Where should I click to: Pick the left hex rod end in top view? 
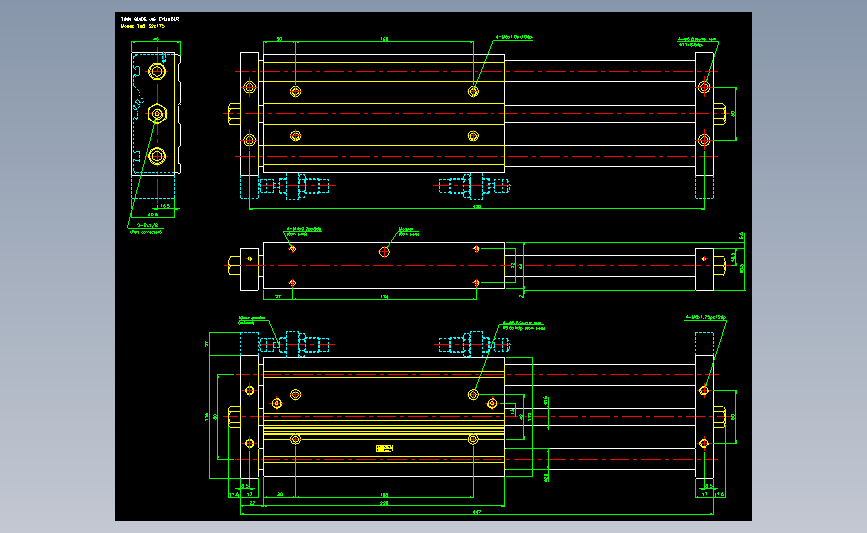[x=234, y=114]
